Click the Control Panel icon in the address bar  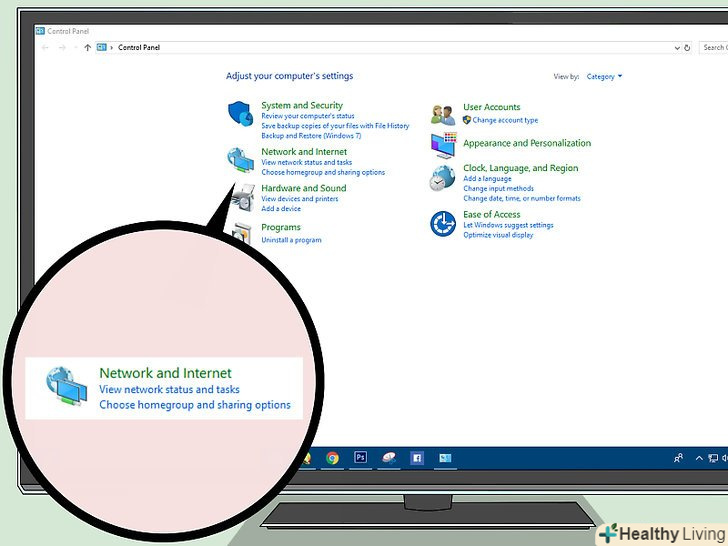click(x=102, y=47)
